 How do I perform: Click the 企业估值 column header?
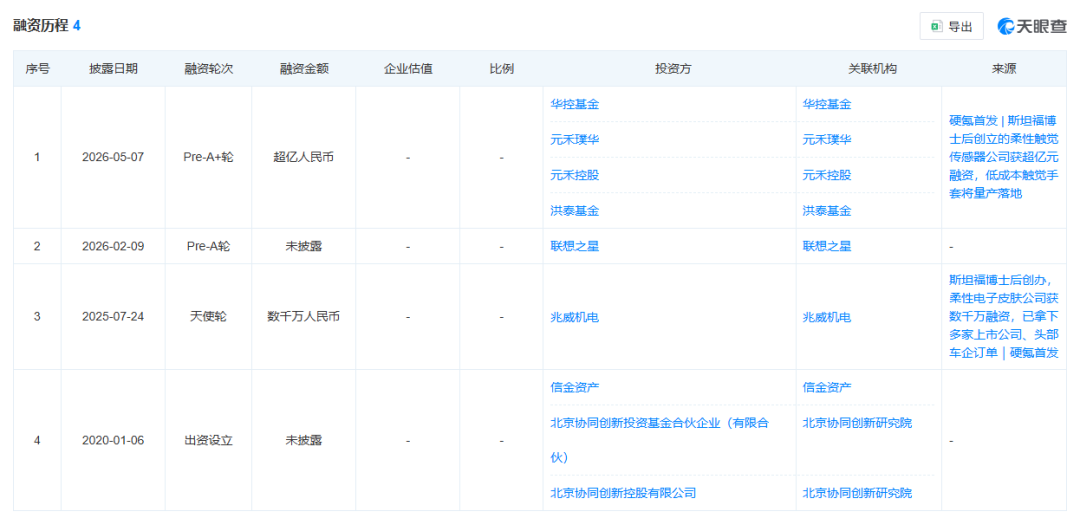click(408, 69)
